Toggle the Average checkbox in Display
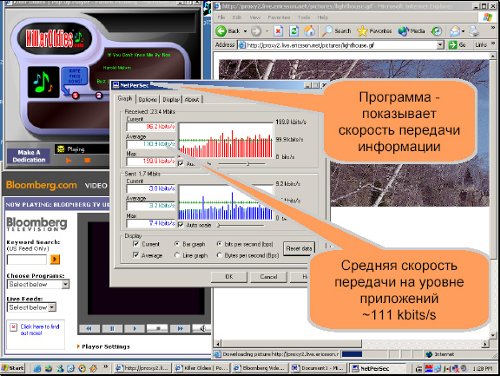The height and width of the screenshot is (376, 500). [136, 255]
